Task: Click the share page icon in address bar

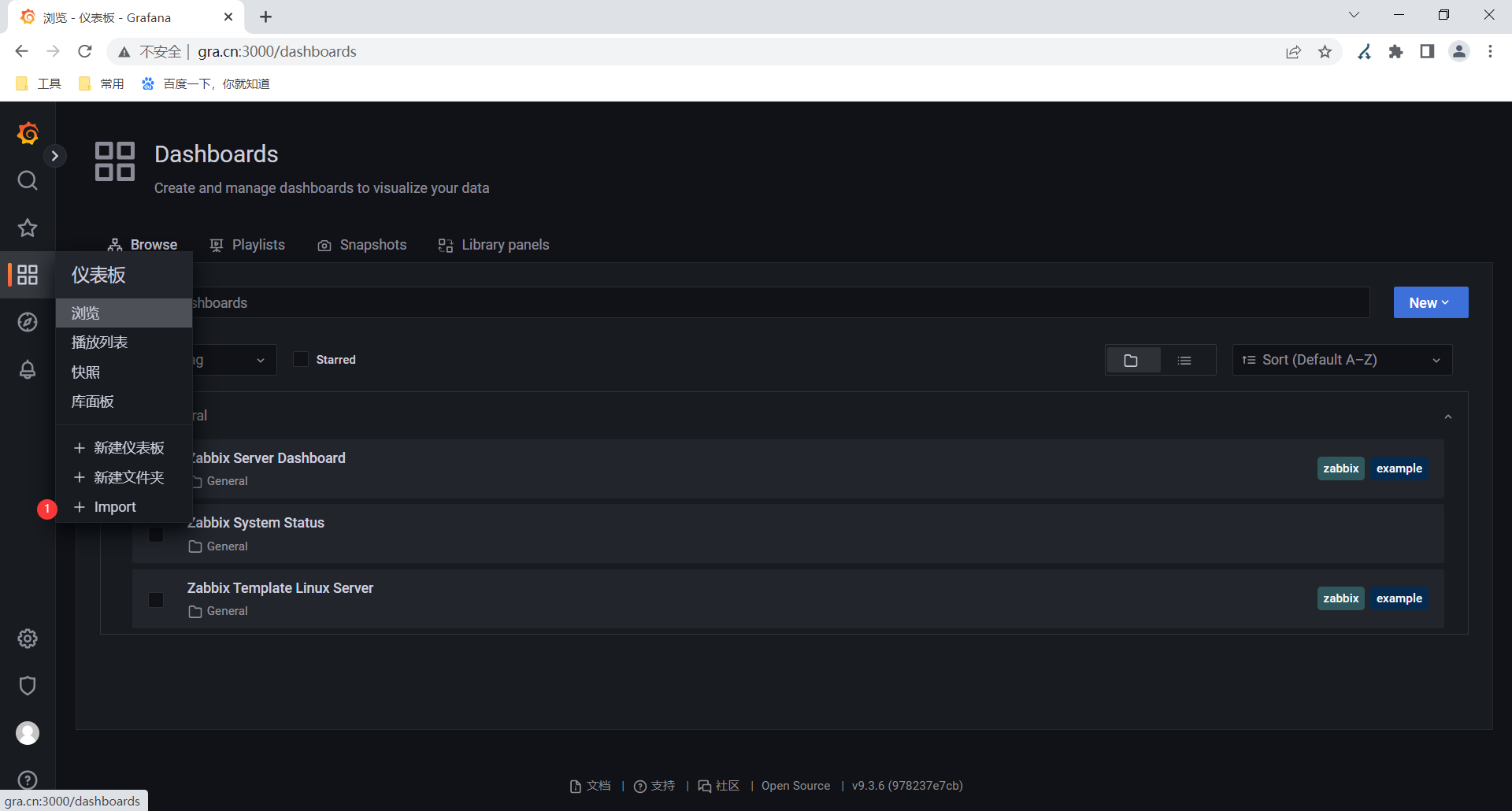Action: coord(1294,51)
